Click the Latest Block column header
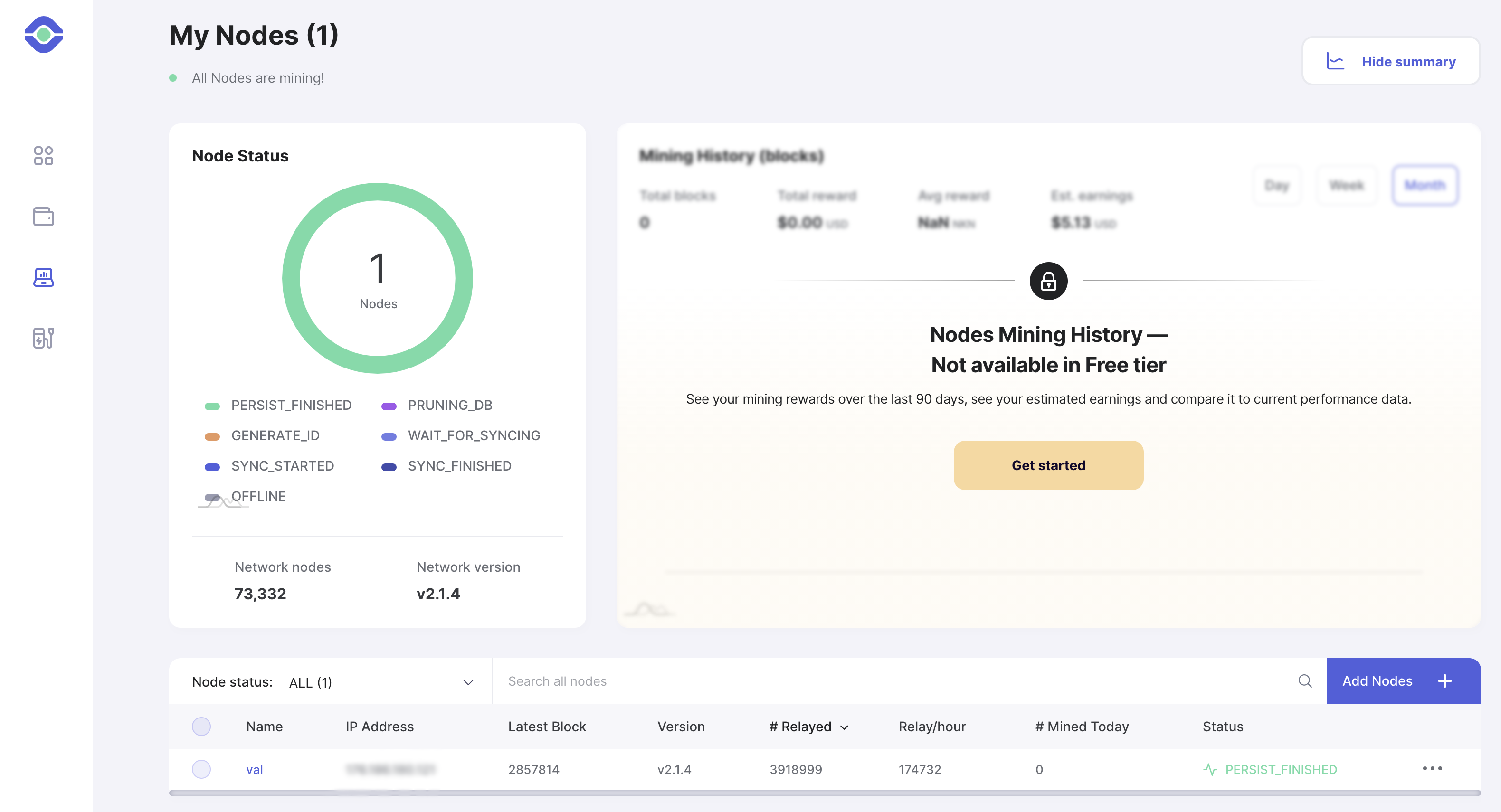This screenshot has width=1501, height=812. point(547,727)
